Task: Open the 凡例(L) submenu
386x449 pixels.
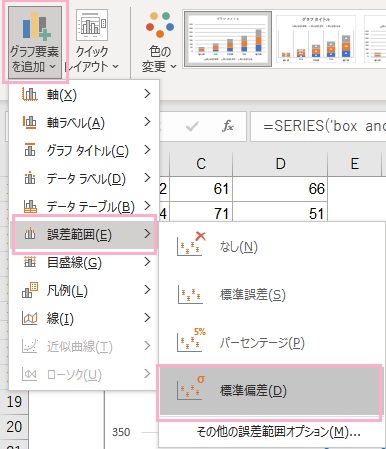Action: (84, 291)
